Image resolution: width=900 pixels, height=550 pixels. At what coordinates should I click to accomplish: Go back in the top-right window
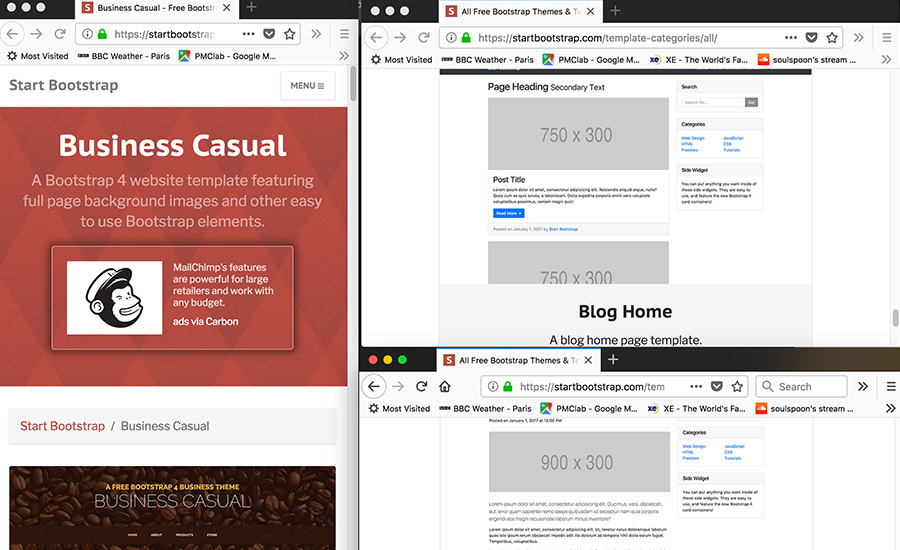tap(376, 37)
